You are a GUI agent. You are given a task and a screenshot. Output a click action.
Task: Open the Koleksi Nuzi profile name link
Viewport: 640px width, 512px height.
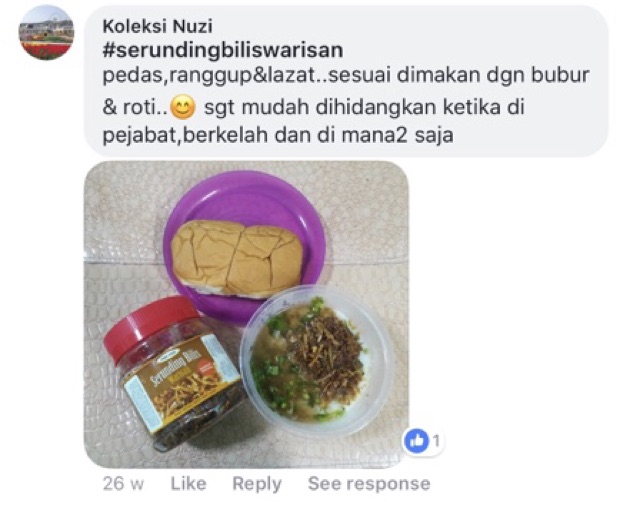point(157,26)
